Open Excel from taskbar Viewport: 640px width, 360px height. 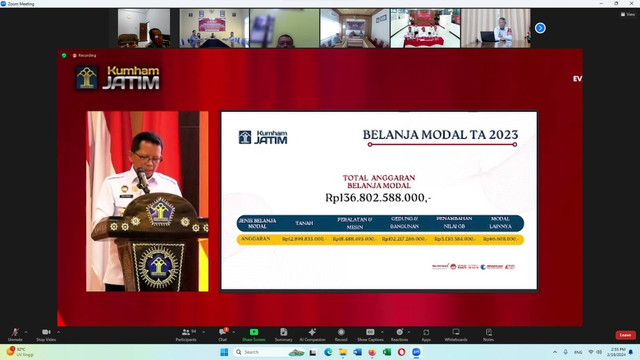click(387, 352)
